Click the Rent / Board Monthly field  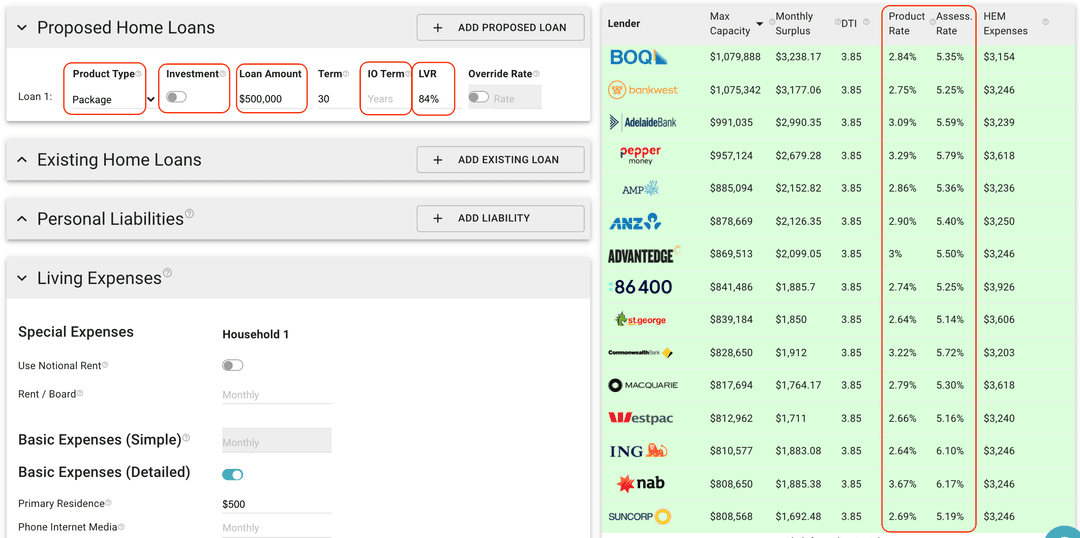276,395
